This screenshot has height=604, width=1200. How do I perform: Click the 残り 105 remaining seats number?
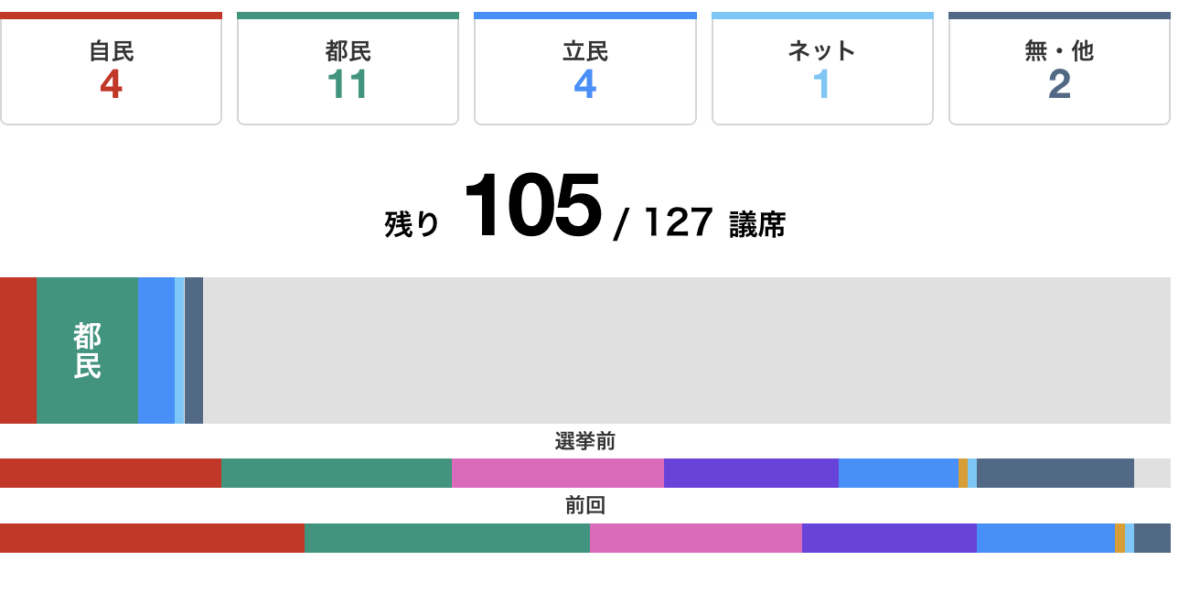tap(533, 206)
